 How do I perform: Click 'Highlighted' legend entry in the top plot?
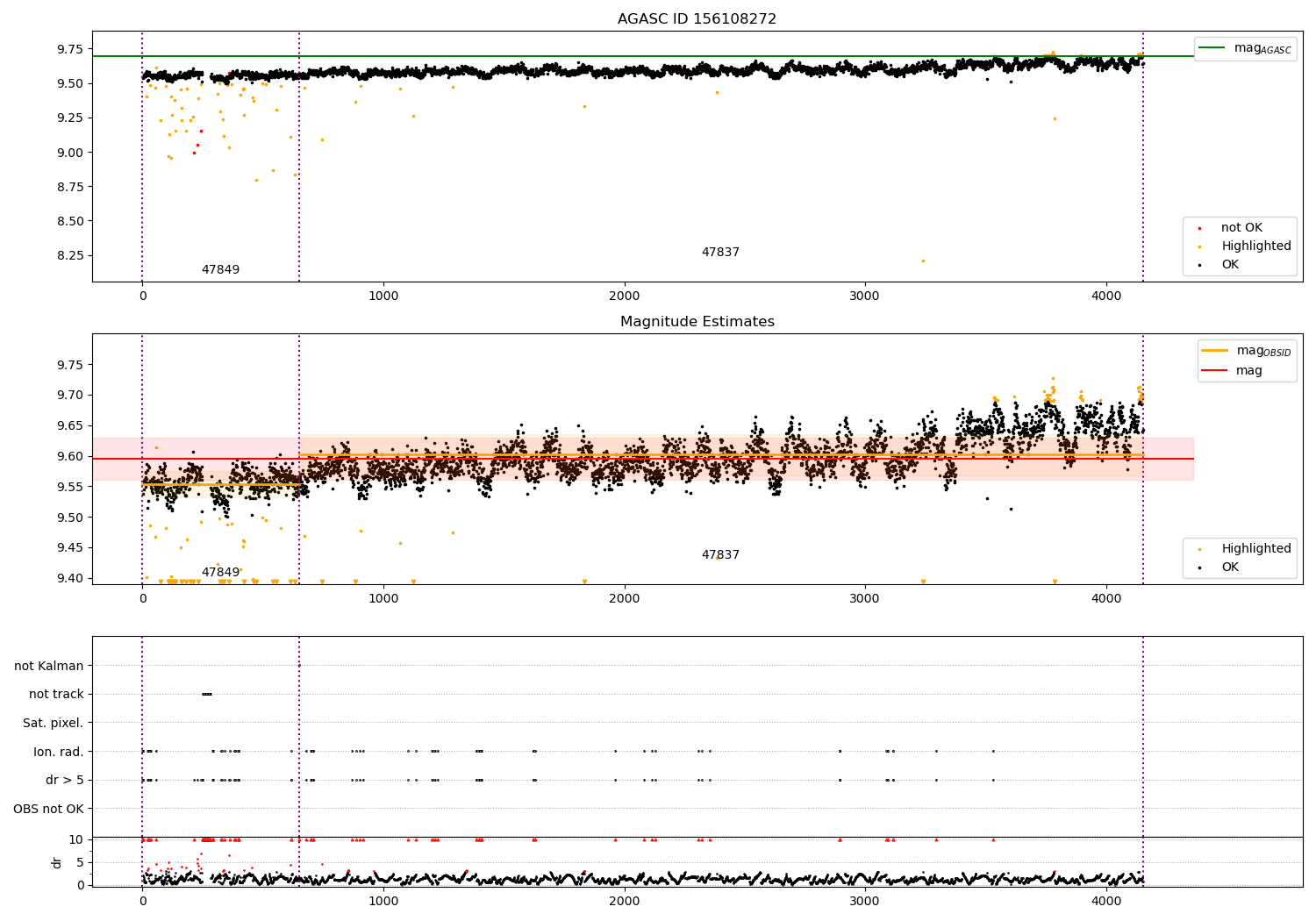(x=1256, y=246)
